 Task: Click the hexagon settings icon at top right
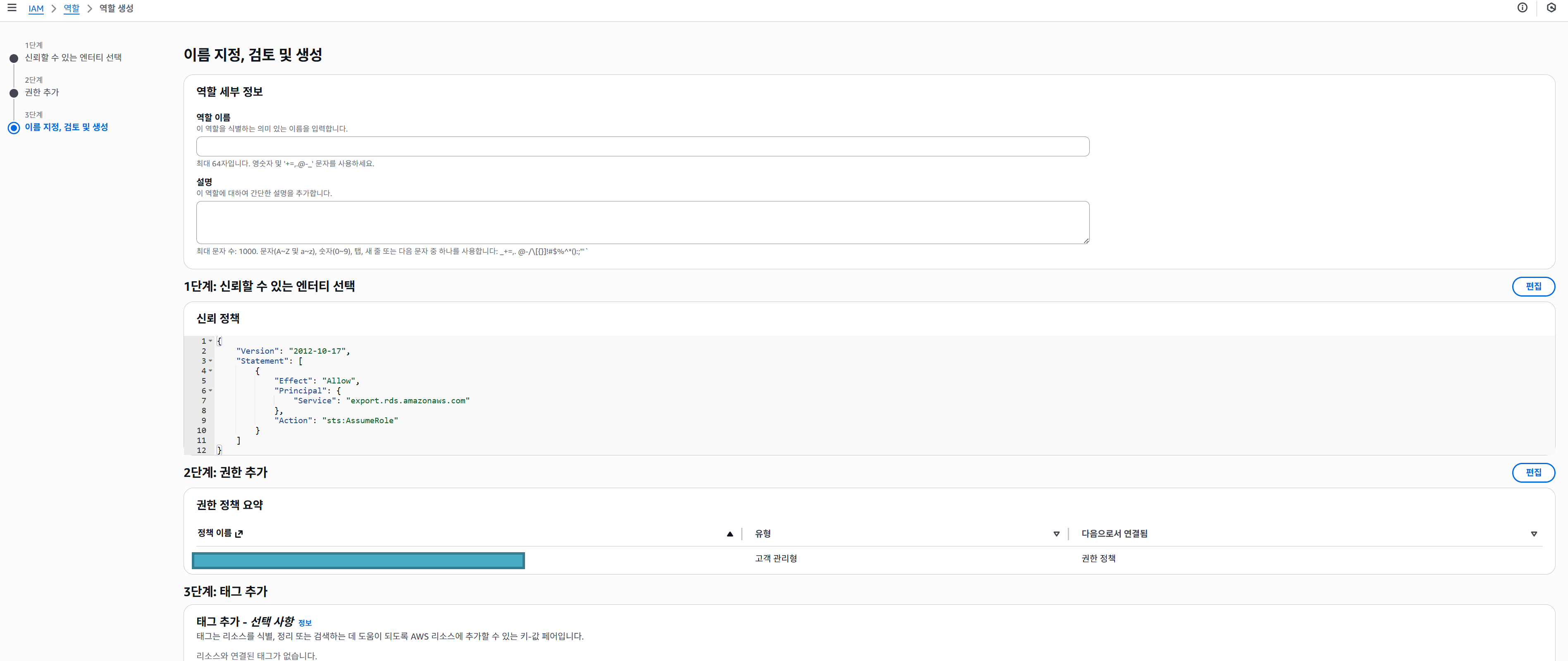(1551, 8)
